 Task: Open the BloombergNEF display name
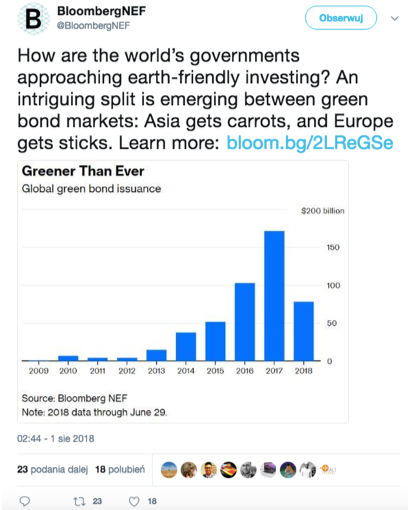(101, 11)
